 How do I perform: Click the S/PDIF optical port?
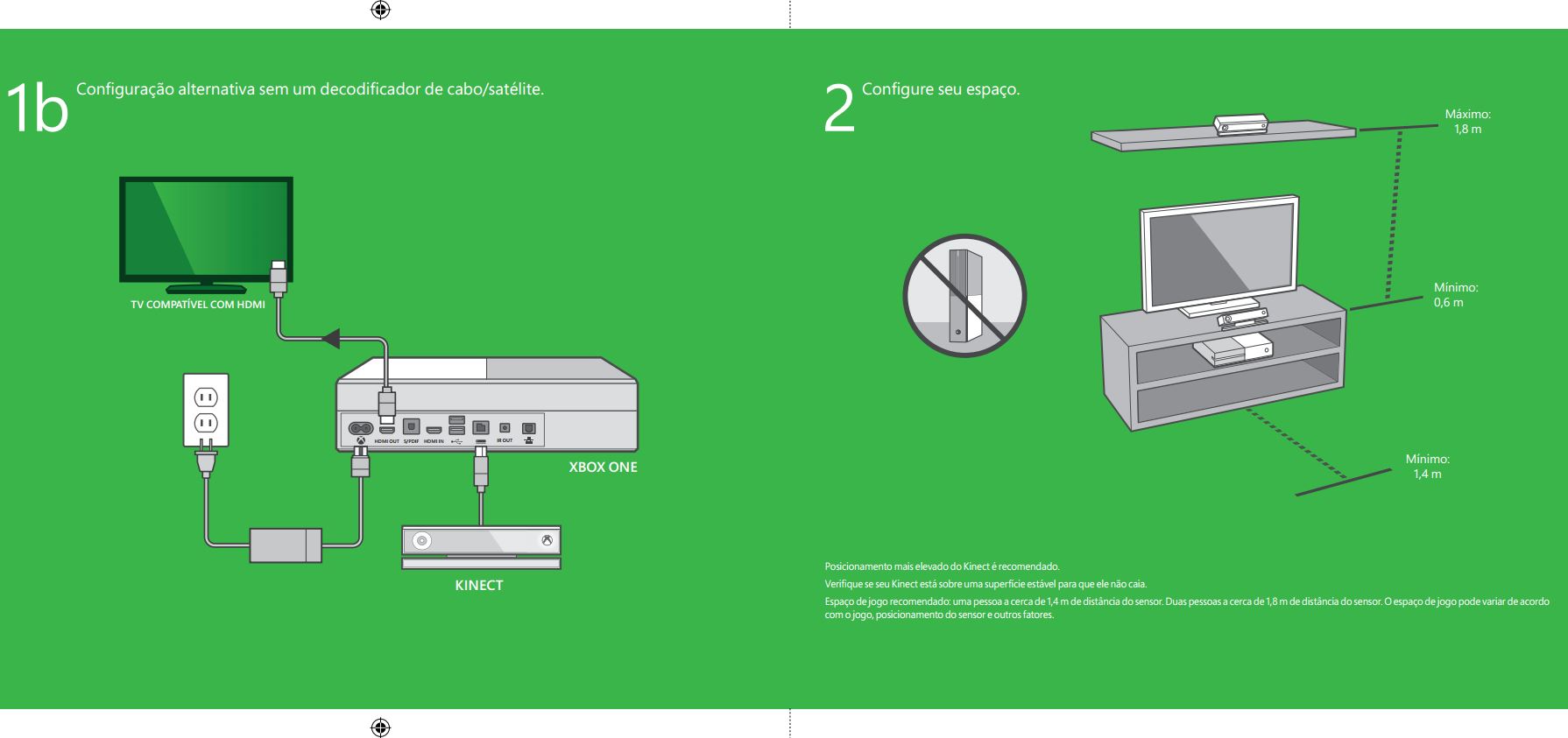(x=412, y=426)
